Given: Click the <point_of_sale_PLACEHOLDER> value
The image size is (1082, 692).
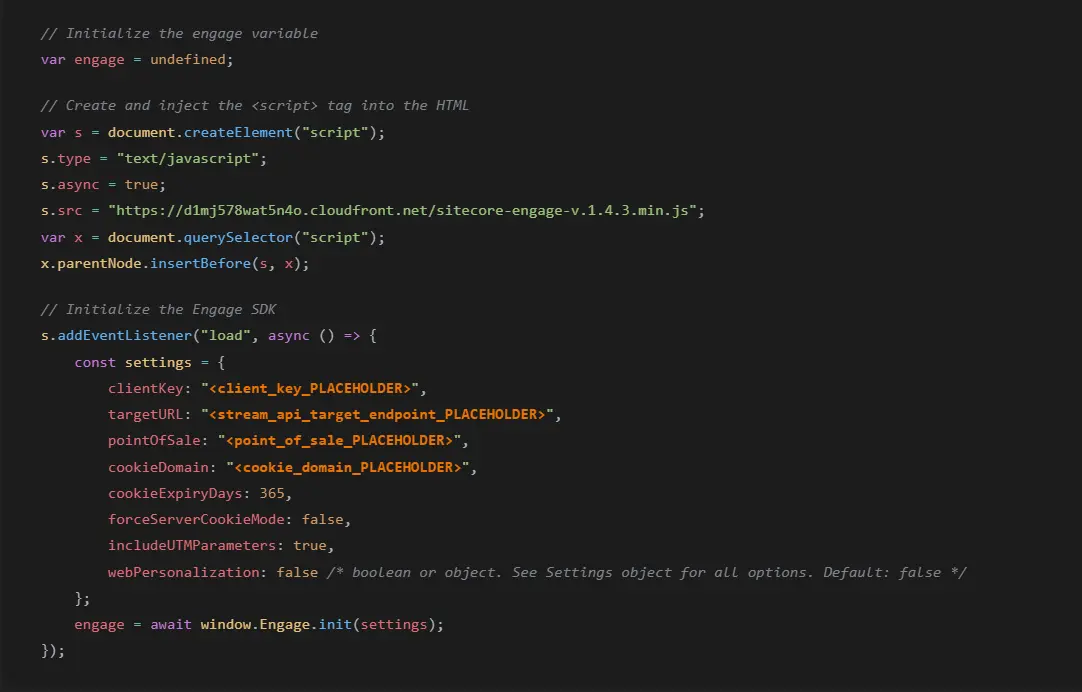Looking at the screenshot, I should tap(340, 441).
